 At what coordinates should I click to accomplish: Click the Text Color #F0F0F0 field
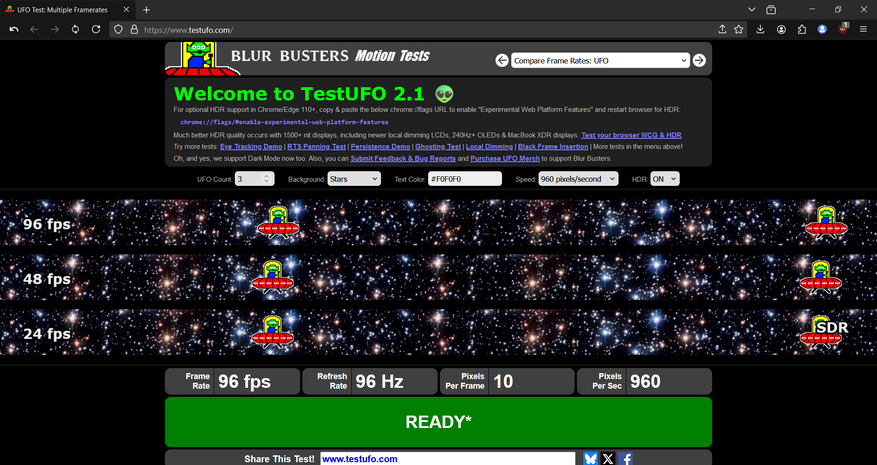tap(465, 179)
